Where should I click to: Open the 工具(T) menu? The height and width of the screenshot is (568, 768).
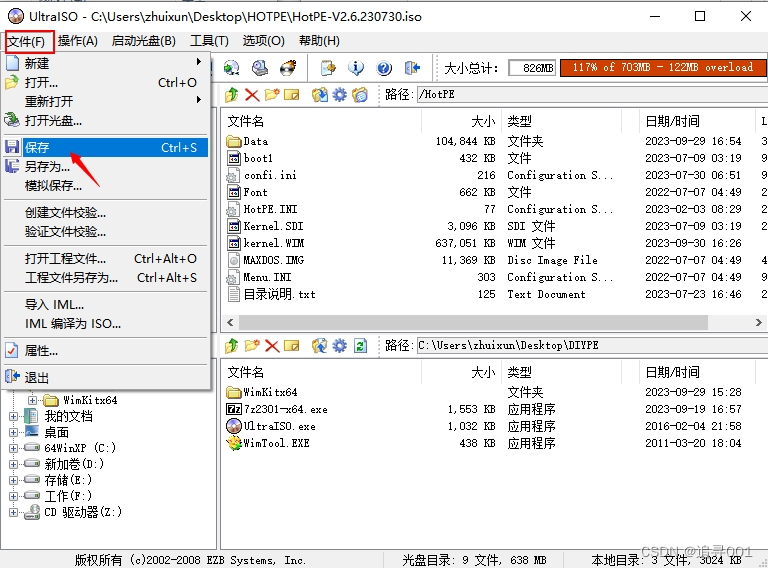tap(209, 41)
